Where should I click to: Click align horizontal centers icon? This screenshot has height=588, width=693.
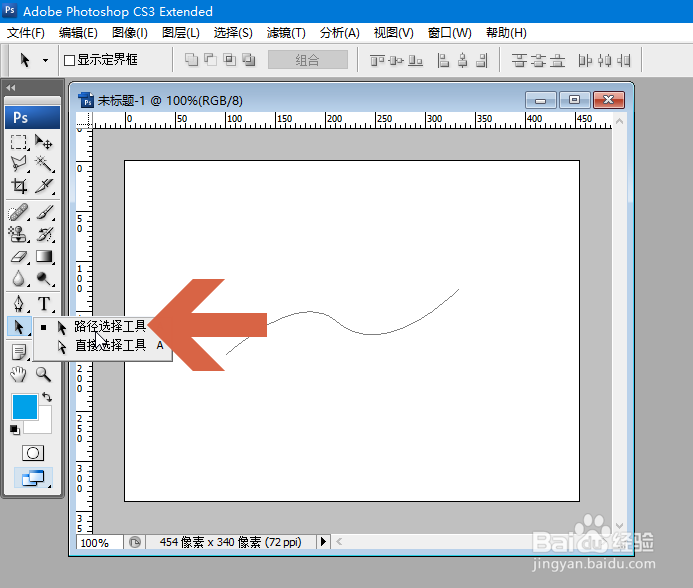coord(463,60)
